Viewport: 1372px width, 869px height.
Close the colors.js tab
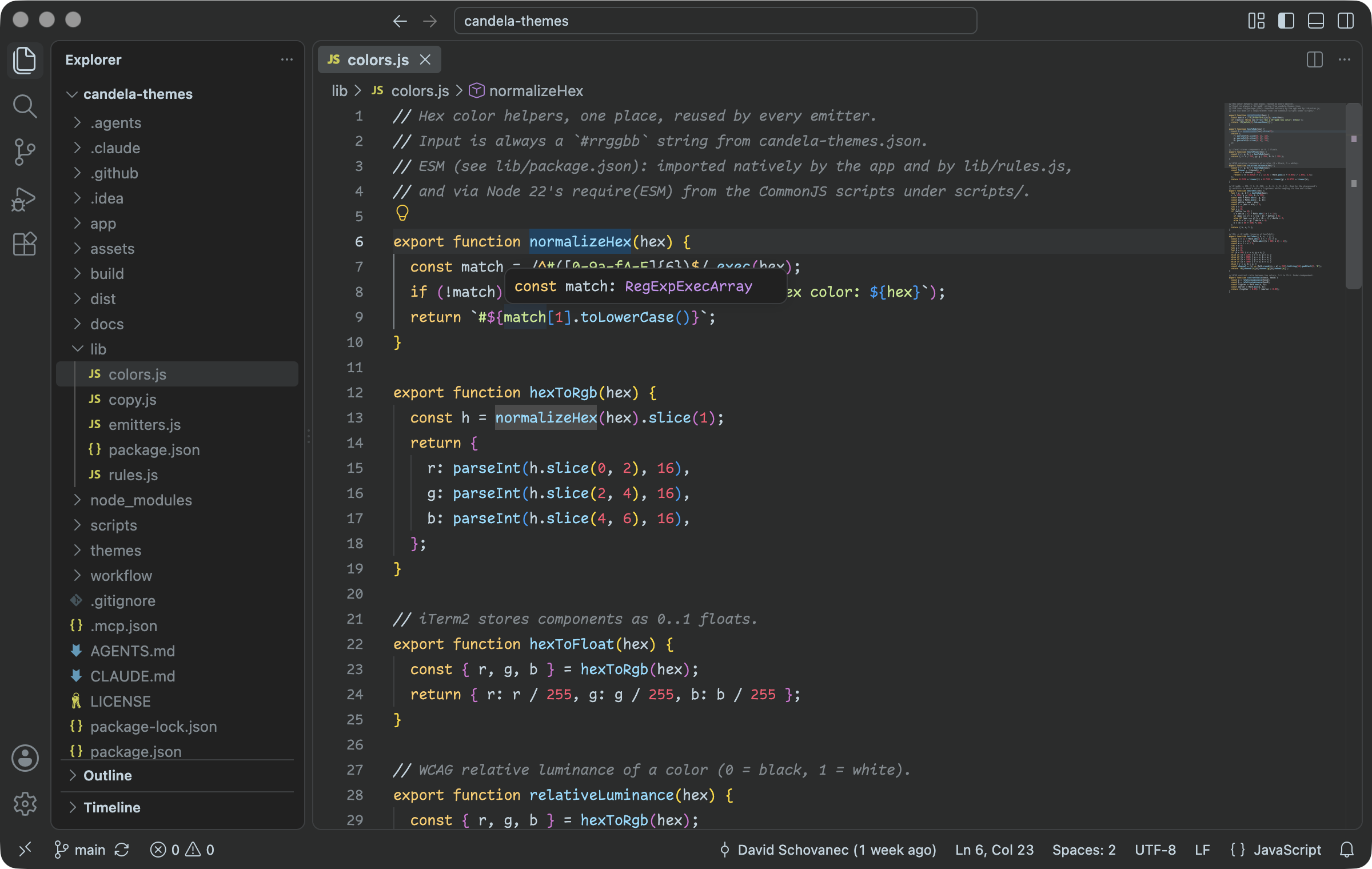pos(425,59)
